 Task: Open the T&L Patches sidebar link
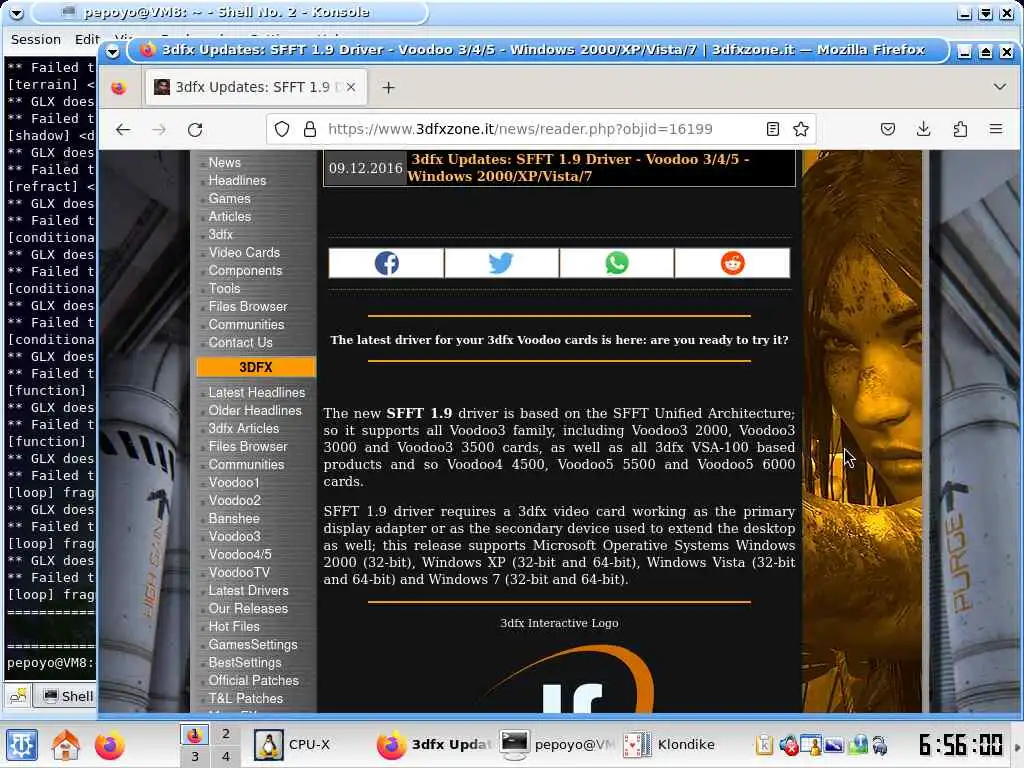(246, 698)
